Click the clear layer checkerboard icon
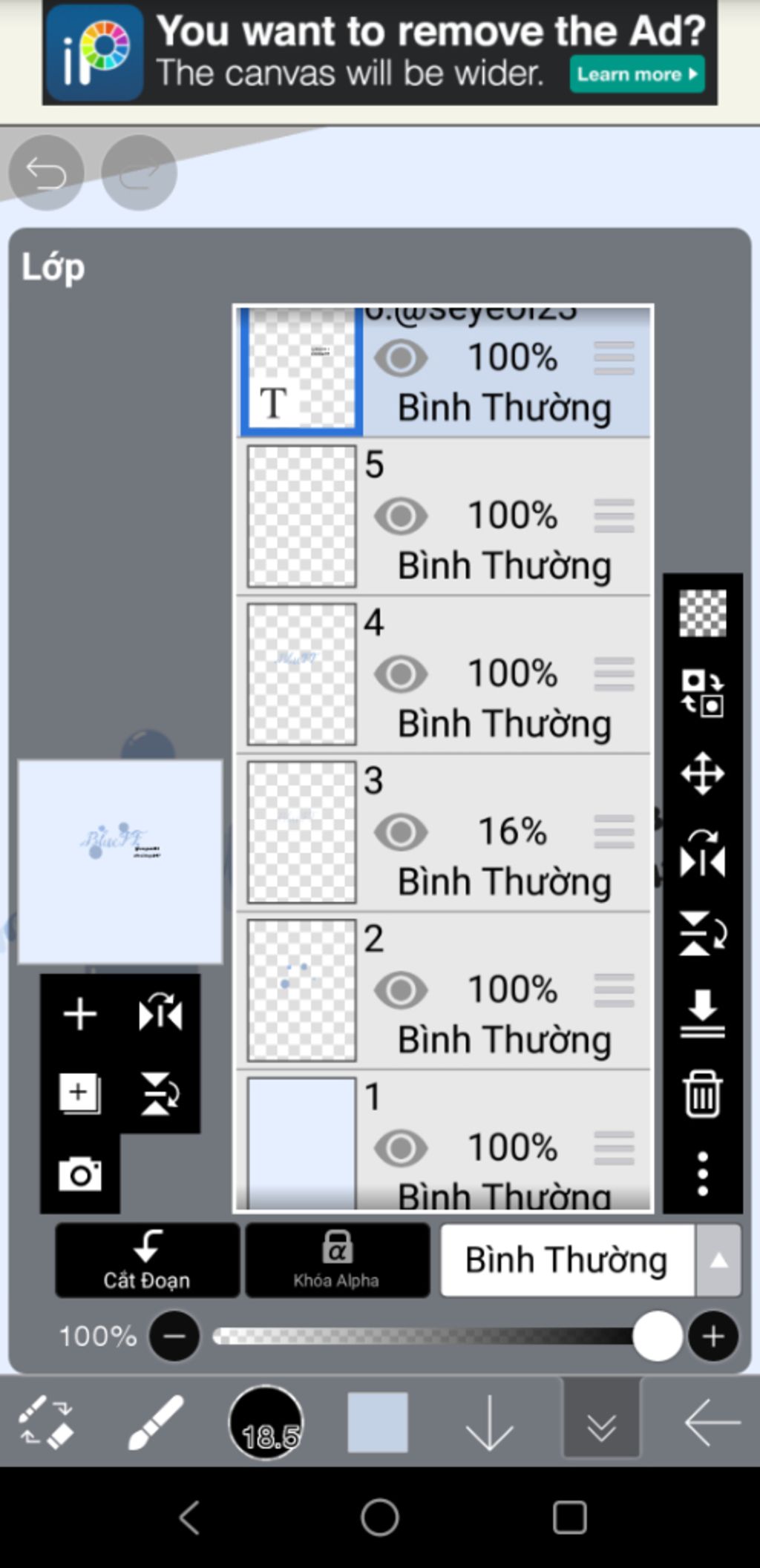The height and width of the screenshot is (1568, 760). tap(702, 613)
